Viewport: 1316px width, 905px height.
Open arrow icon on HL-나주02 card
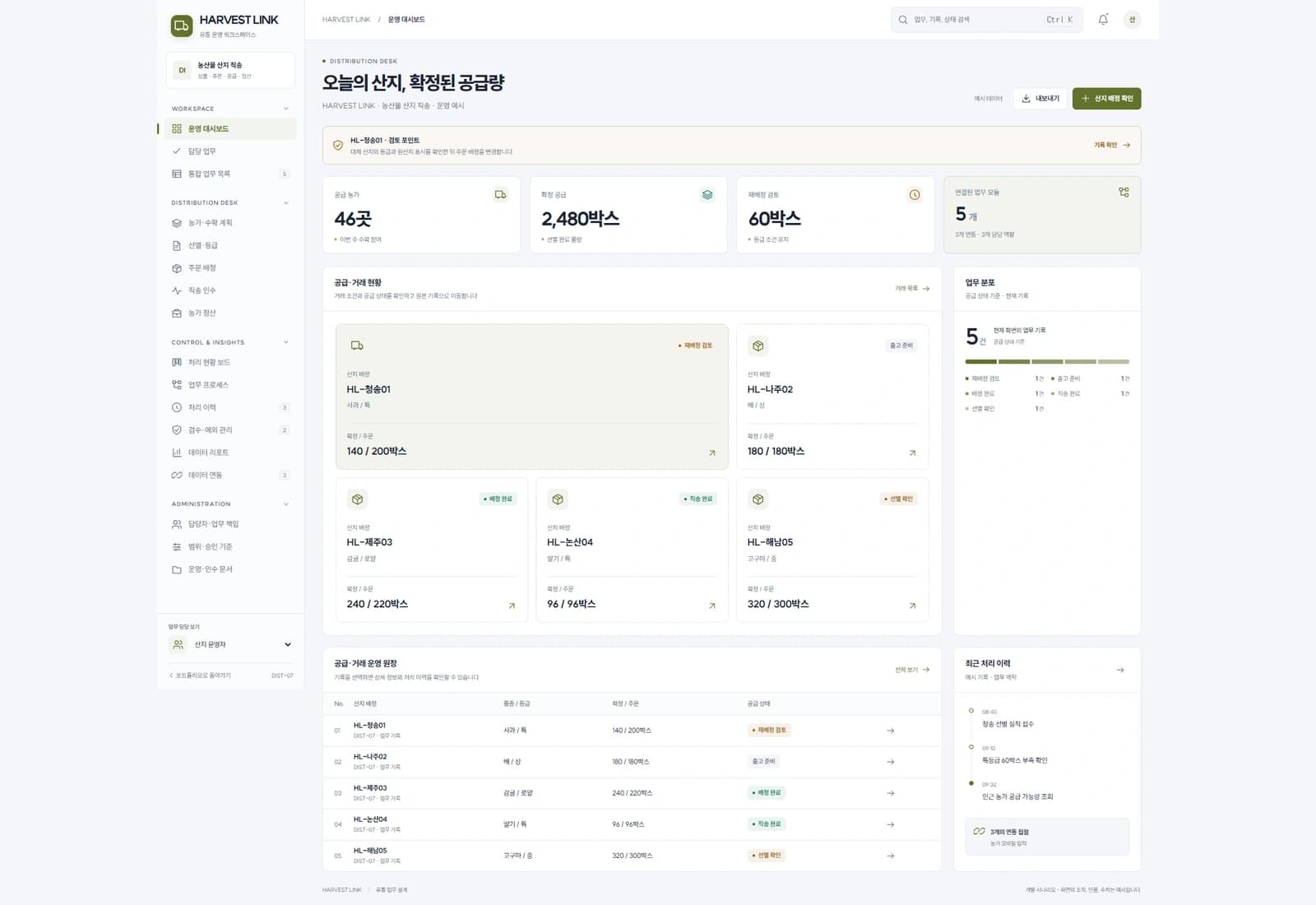coord(912,452)
